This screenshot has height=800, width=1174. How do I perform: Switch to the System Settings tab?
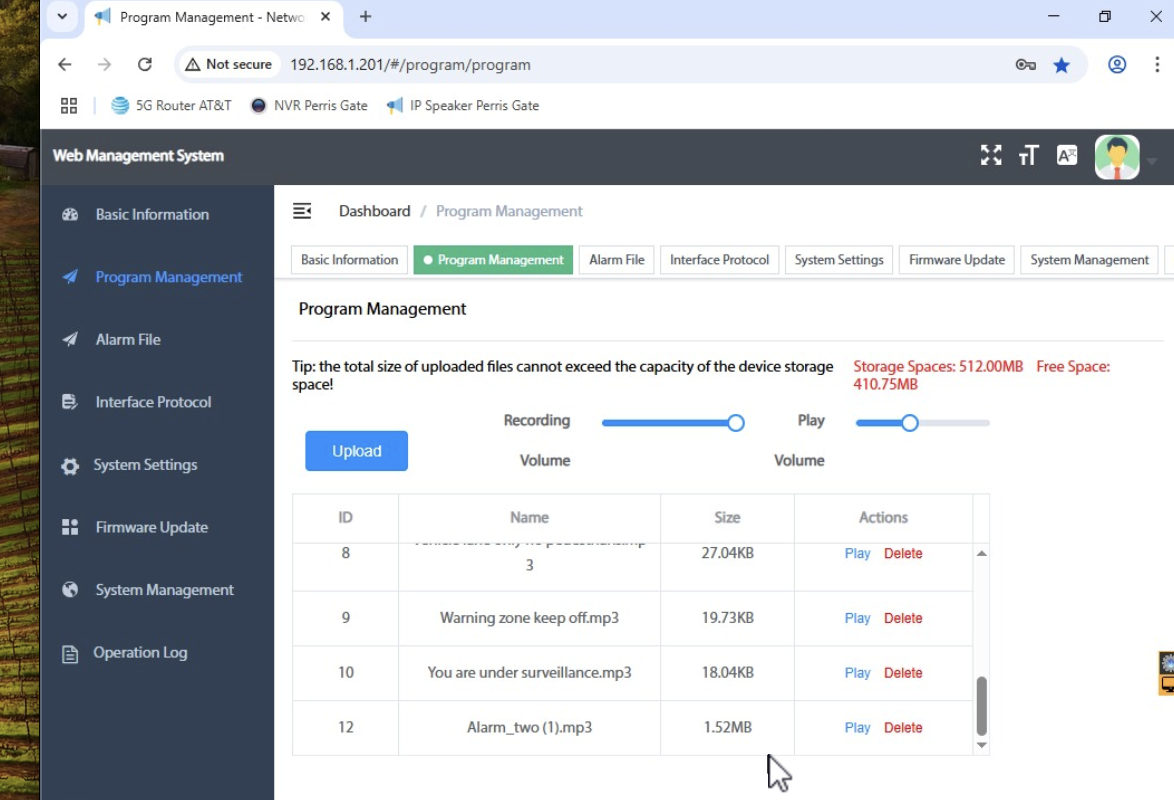[x=839, y=260]
